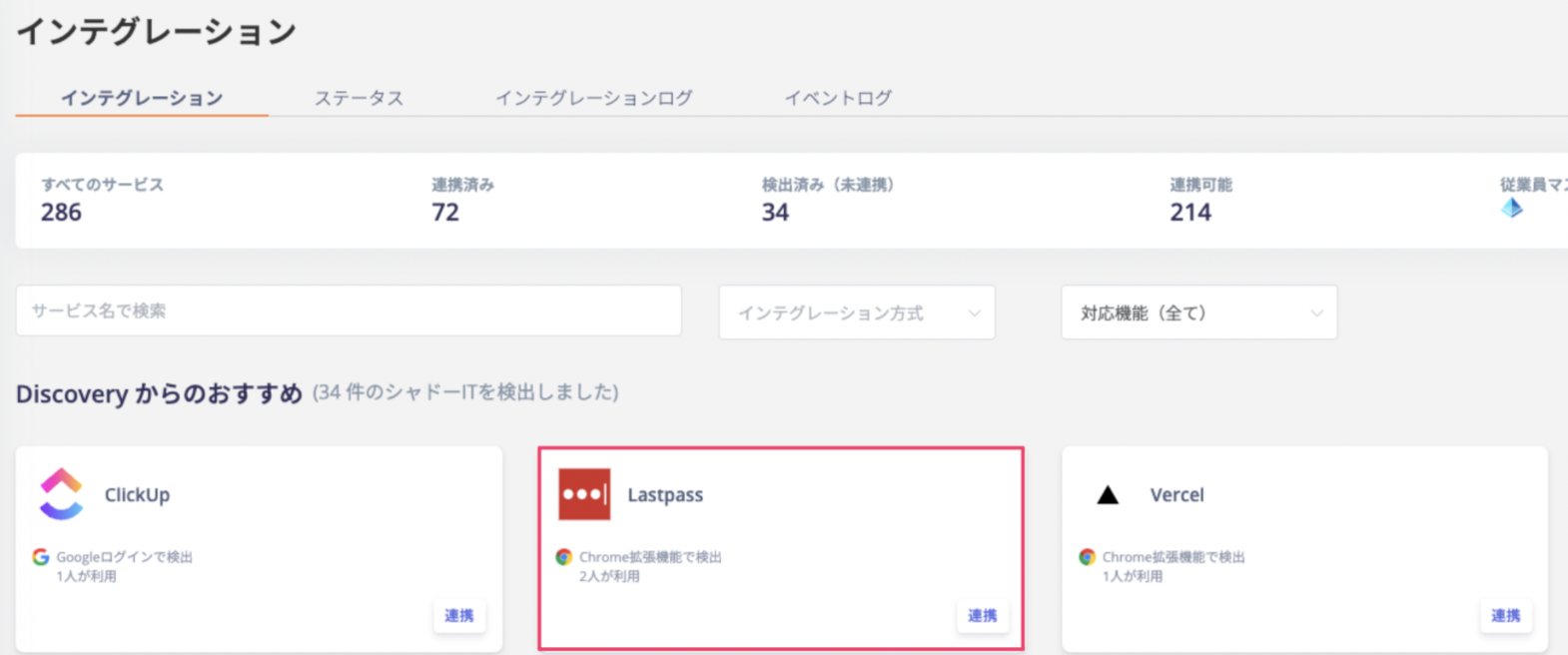Click Chrome icon on Lastpass card
Screen dimensions: 1568x655
[x=564, y=557]
